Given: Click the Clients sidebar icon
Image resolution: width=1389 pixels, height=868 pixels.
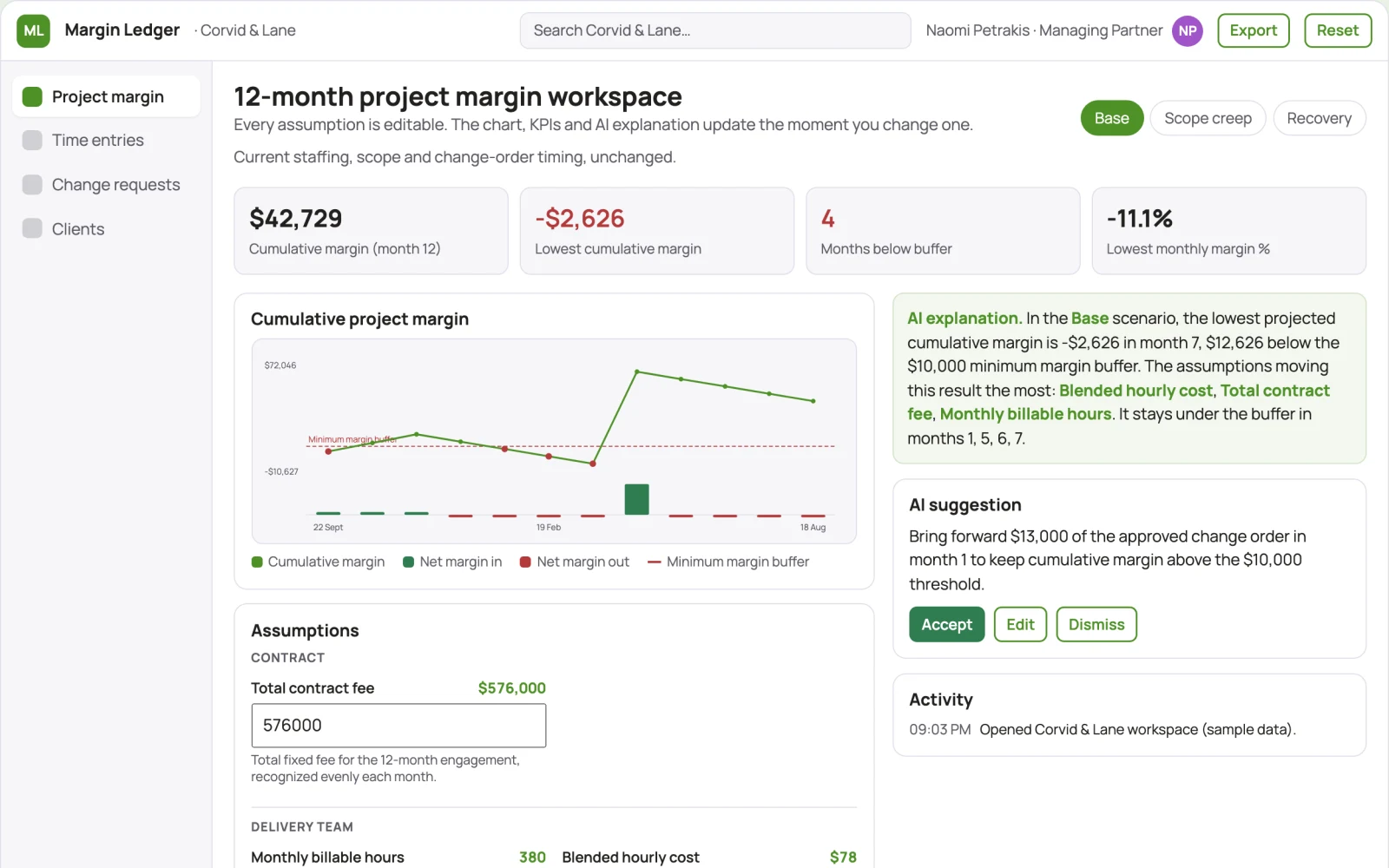Looking at the screenshot, I should tap(32, 229).
